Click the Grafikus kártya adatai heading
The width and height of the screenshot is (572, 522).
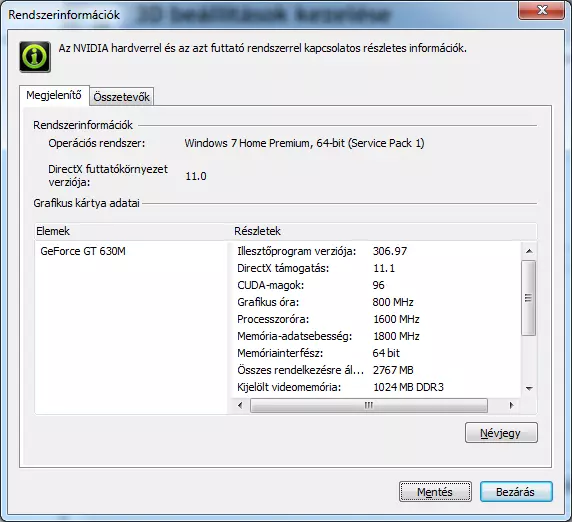pos(86,203)
